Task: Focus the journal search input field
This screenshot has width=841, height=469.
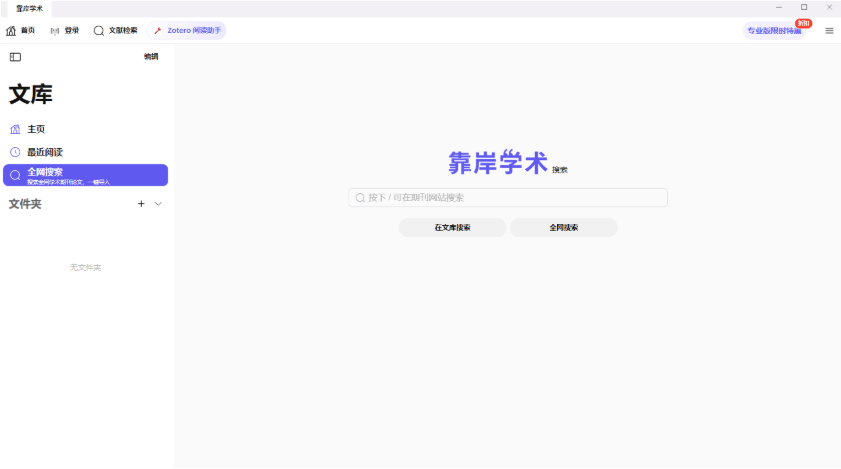Action: [x=508, y=197]
